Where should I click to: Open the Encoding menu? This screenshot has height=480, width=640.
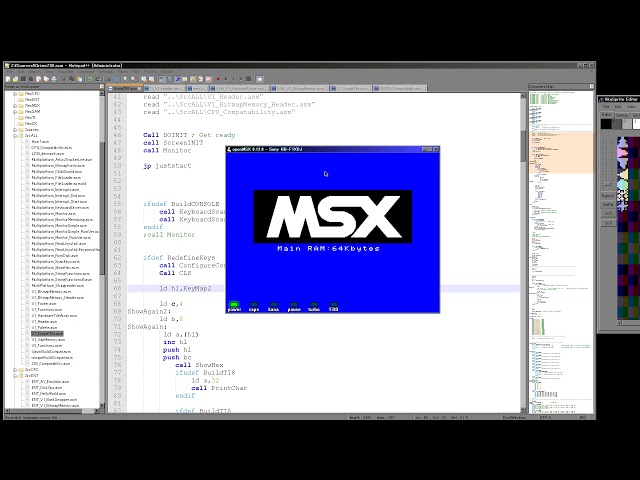pyautogui.click(x=65, y=71)
